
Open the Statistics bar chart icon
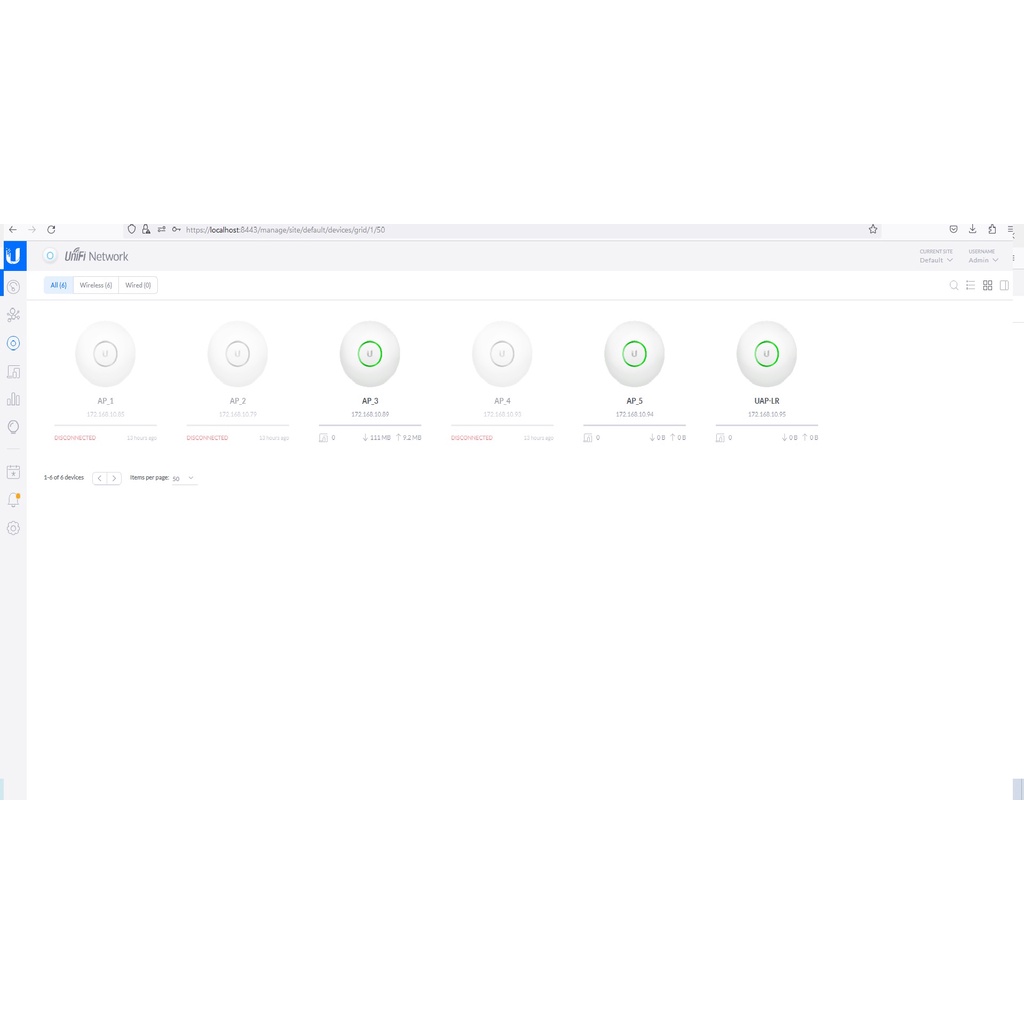[x=13, y=399]
